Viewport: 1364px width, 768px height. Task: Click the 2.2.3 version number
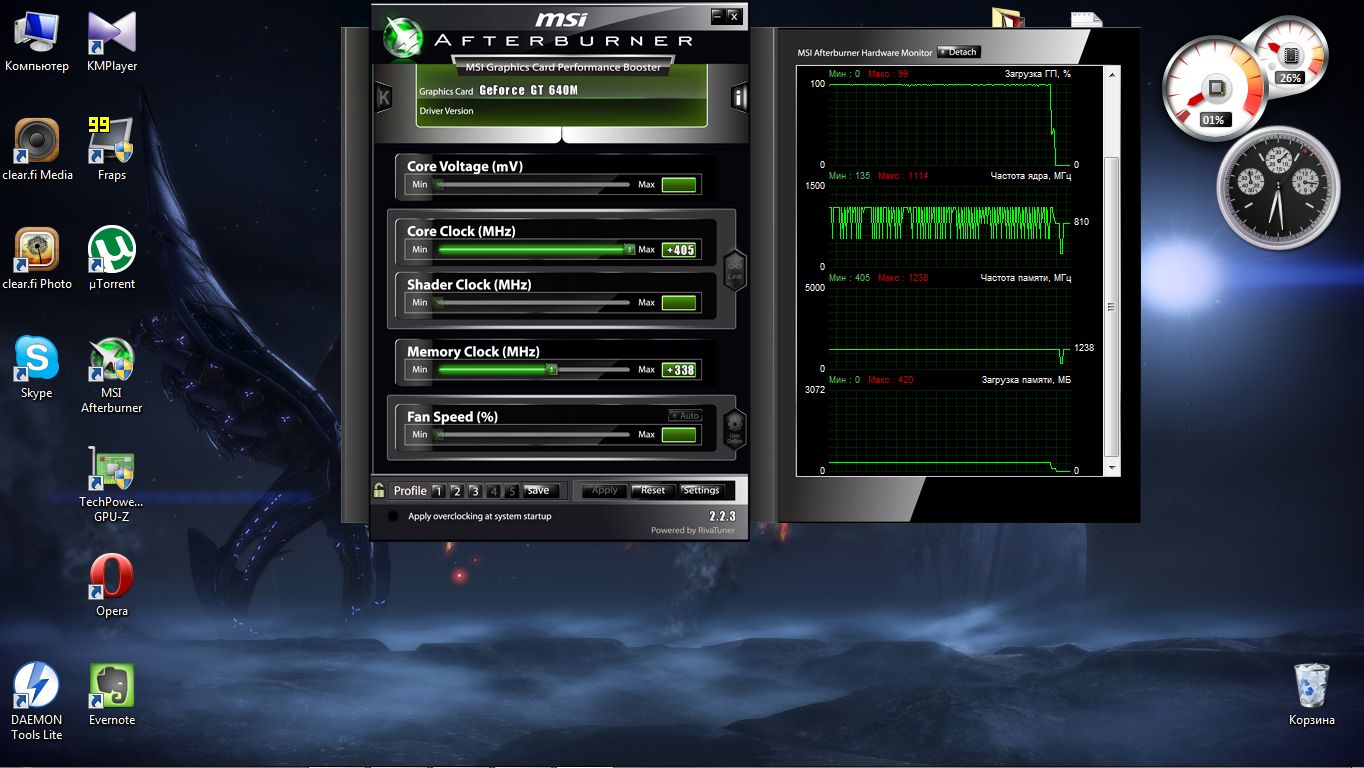point(721,516)
